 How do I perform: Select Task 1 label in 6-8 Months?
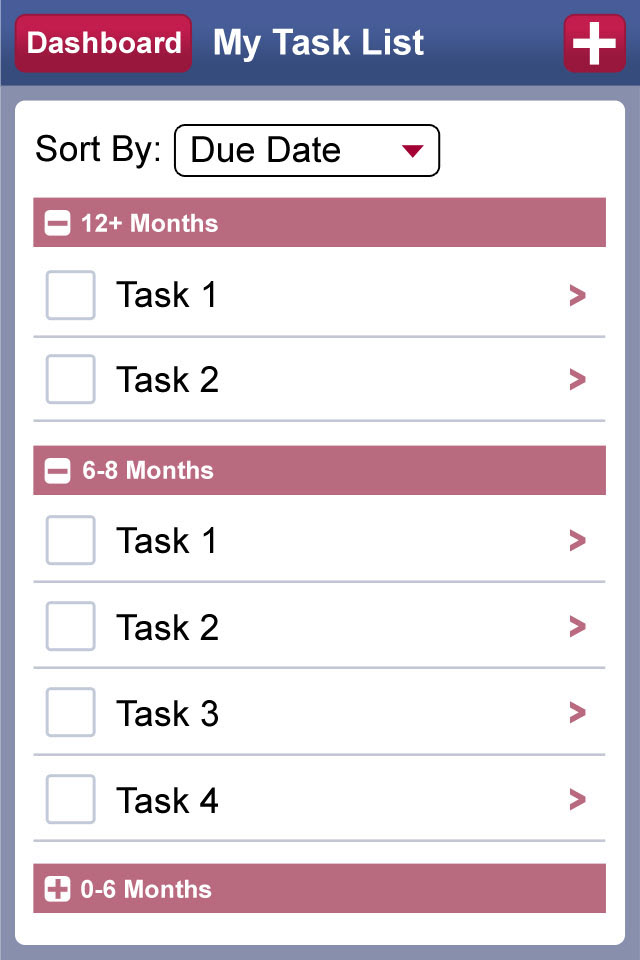[166, 541]
